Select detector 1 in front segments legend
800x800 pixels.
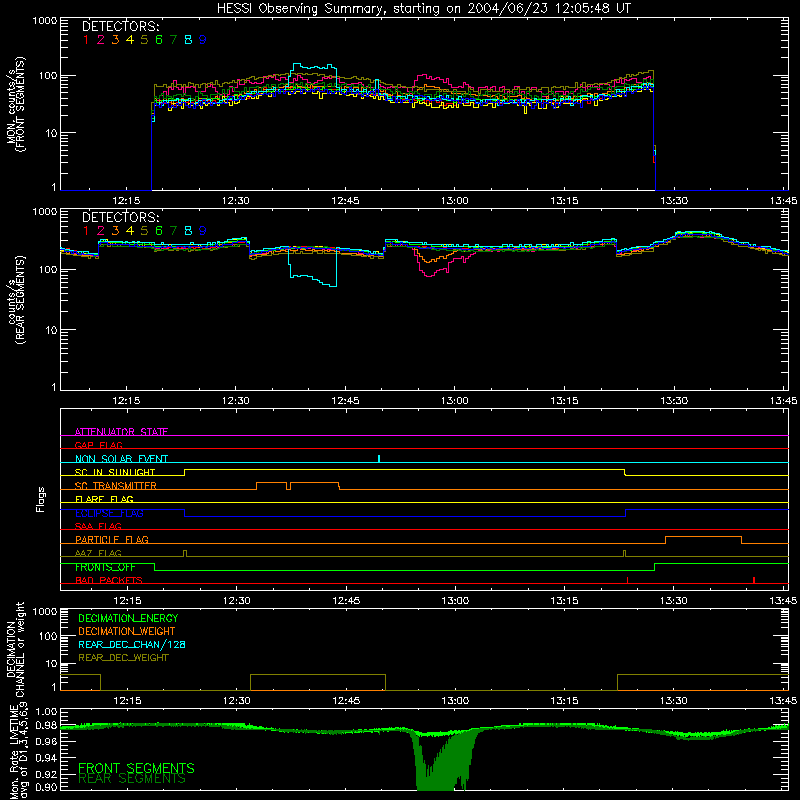tap(86, 40)
